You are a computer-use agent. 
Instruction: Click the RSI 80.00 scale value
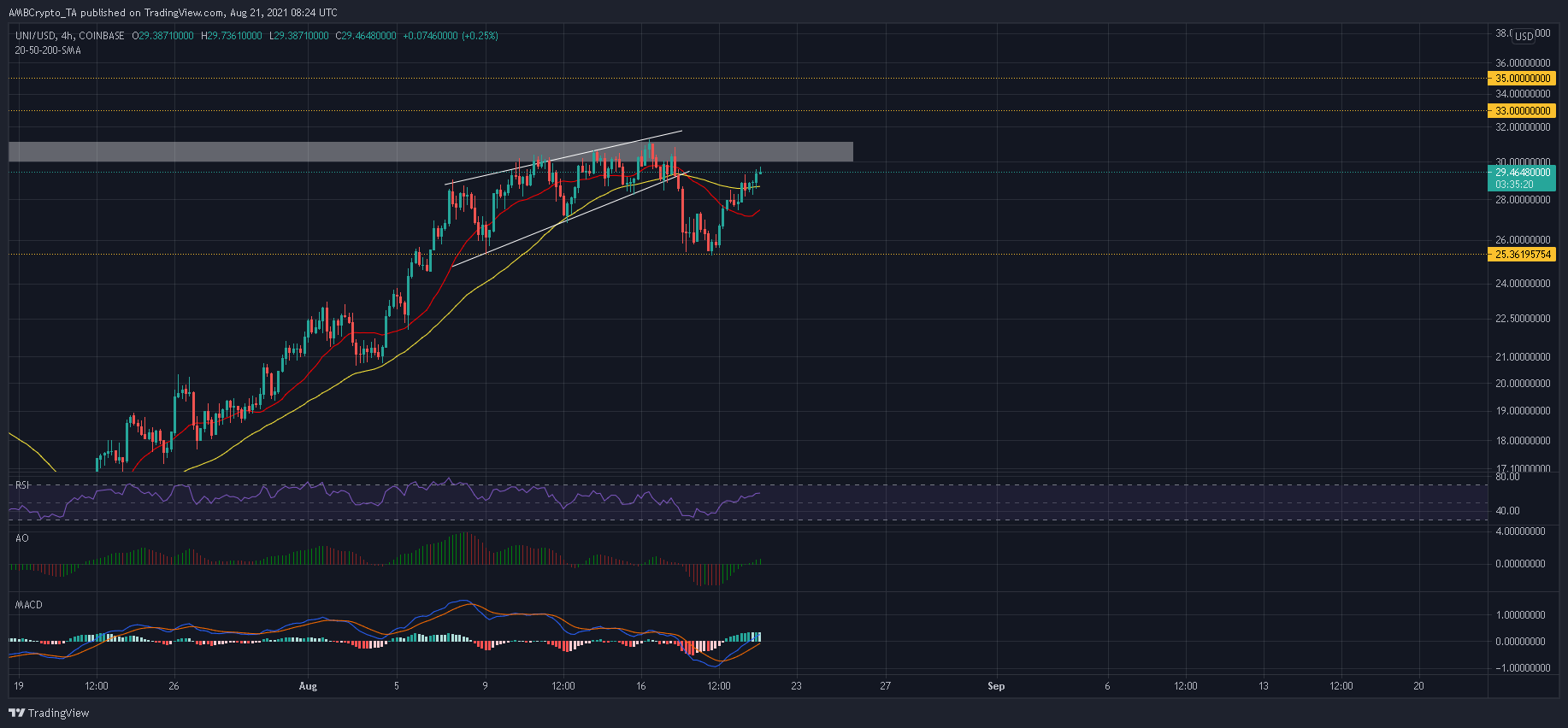(1507, 477)
